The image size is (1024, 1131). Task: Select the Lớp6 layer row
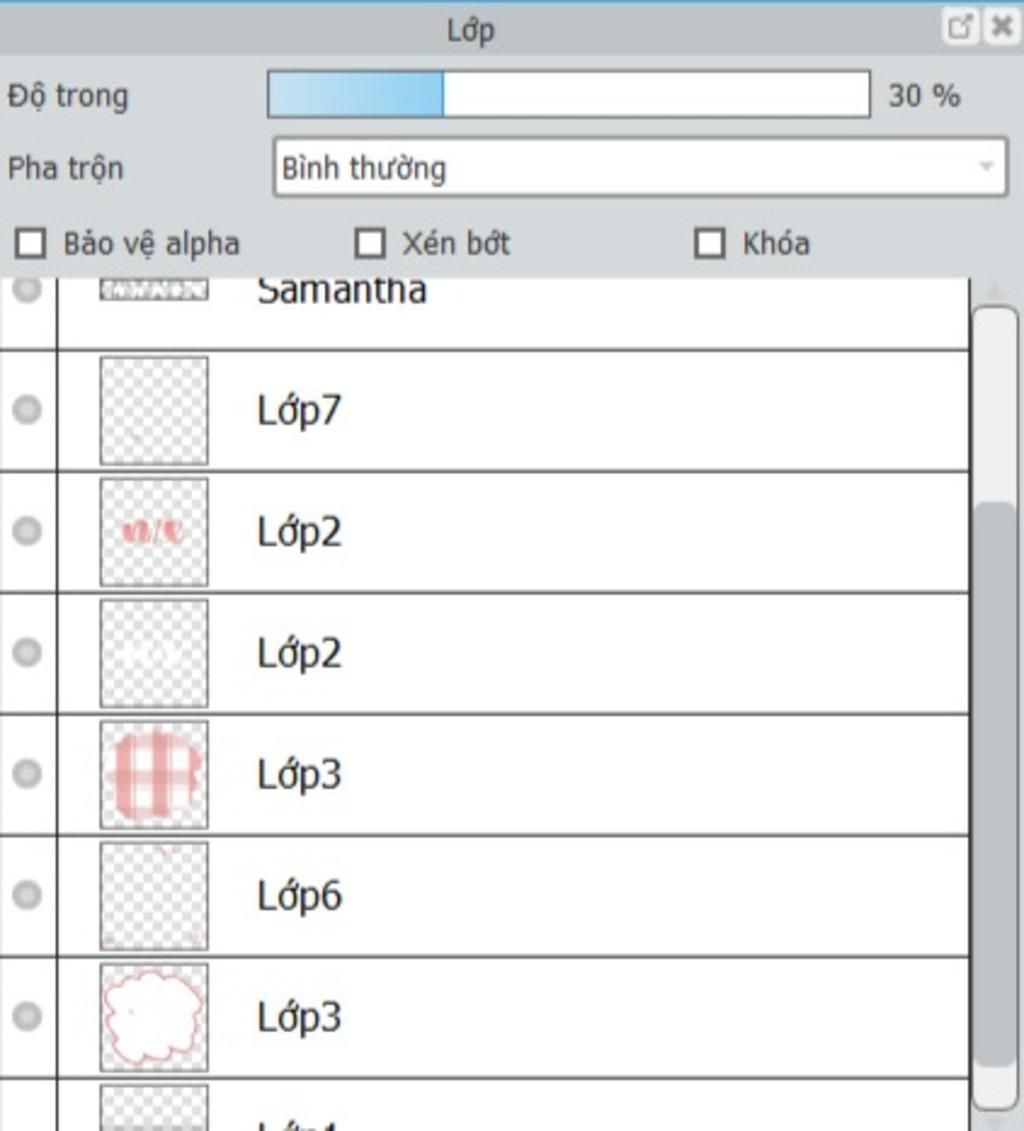pos(513,896)
